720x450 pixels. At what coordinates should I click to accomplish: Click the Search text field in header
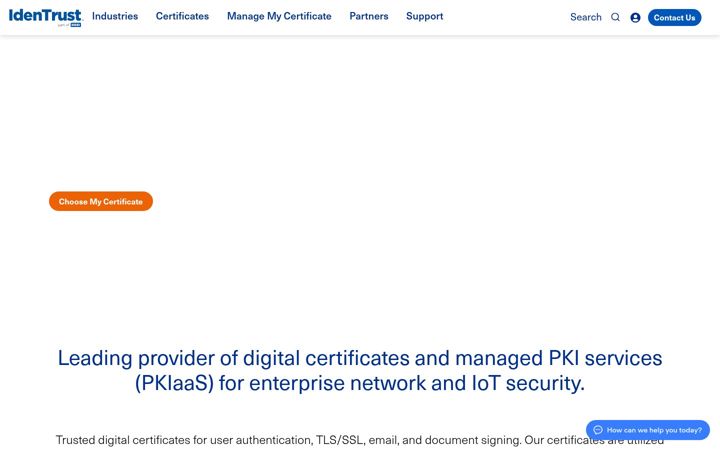585,17
